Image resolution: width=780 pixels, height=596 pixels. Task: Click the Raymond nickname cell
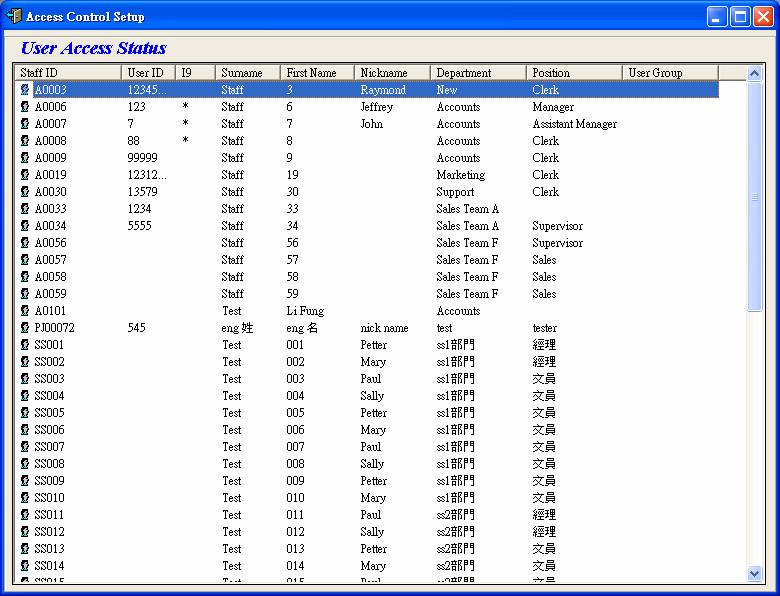point(383,90)
